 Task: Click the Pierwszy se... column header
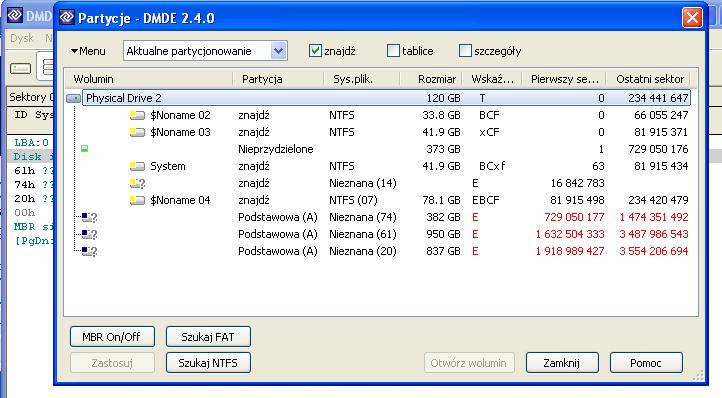[564, 79]
